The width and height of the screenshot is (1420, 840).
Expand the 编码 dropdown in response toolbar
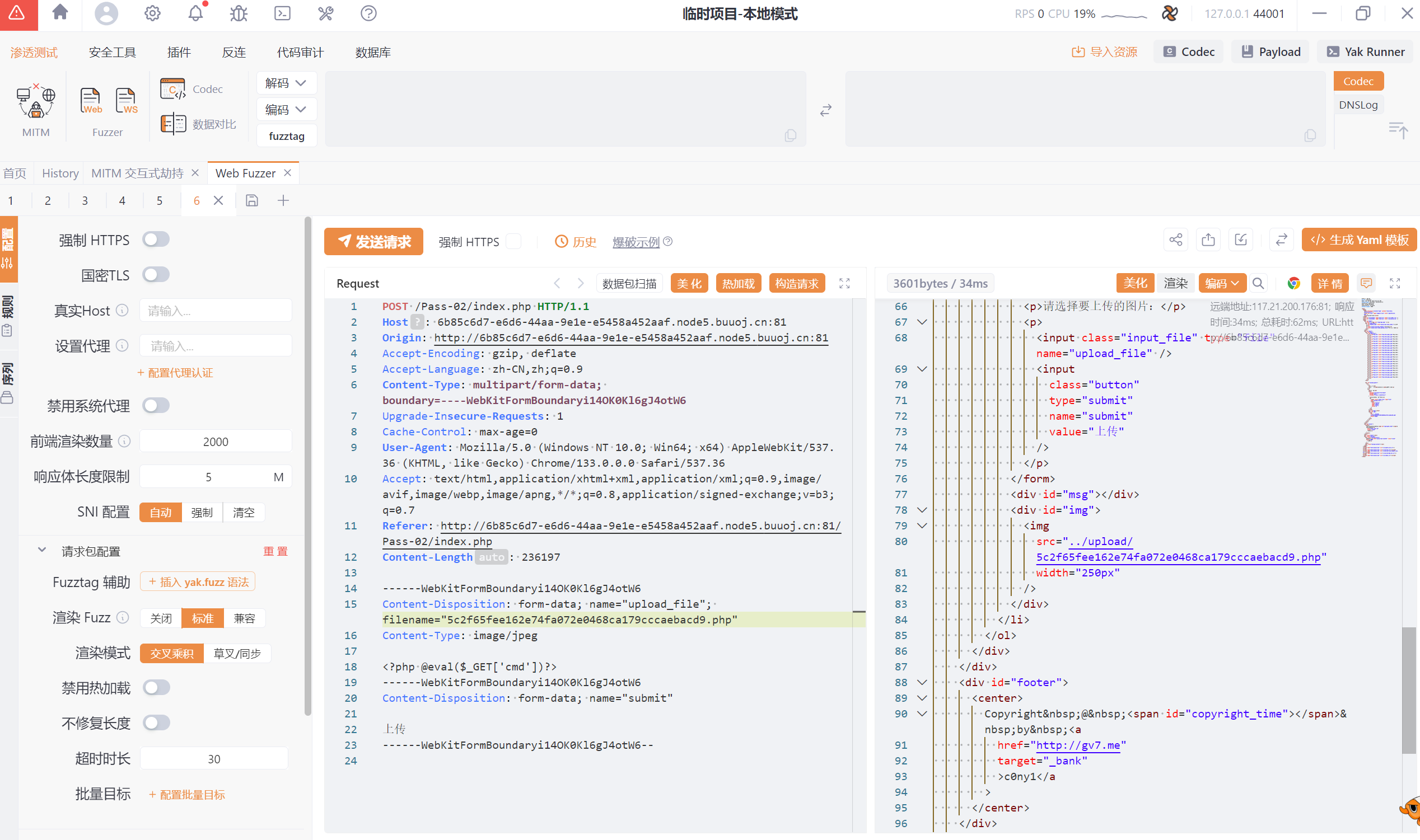[1222, 284]
